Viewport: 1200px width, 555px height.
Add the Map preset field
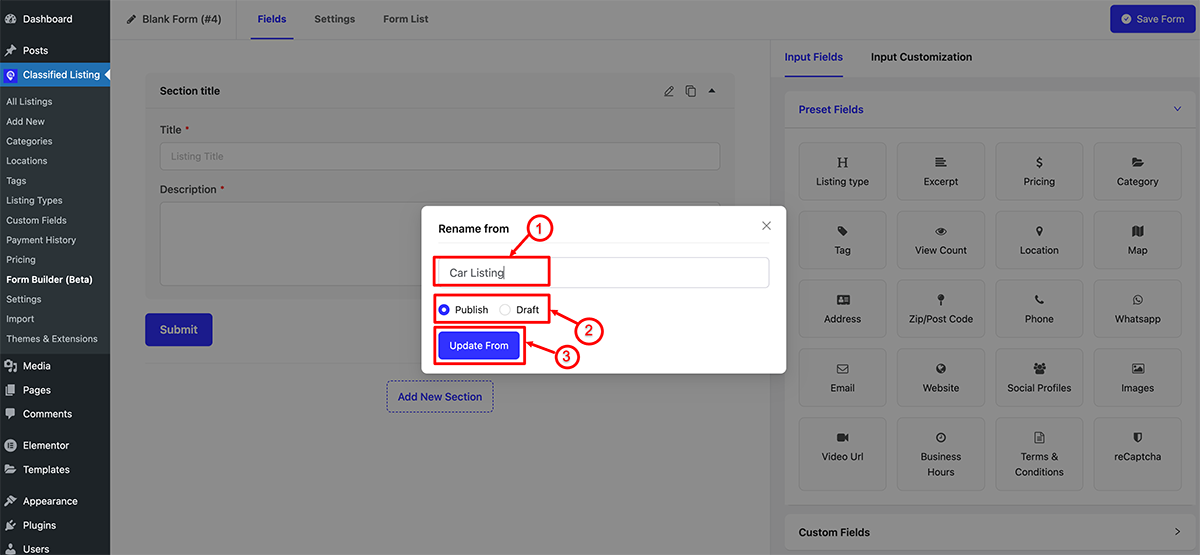(1137, 240)
